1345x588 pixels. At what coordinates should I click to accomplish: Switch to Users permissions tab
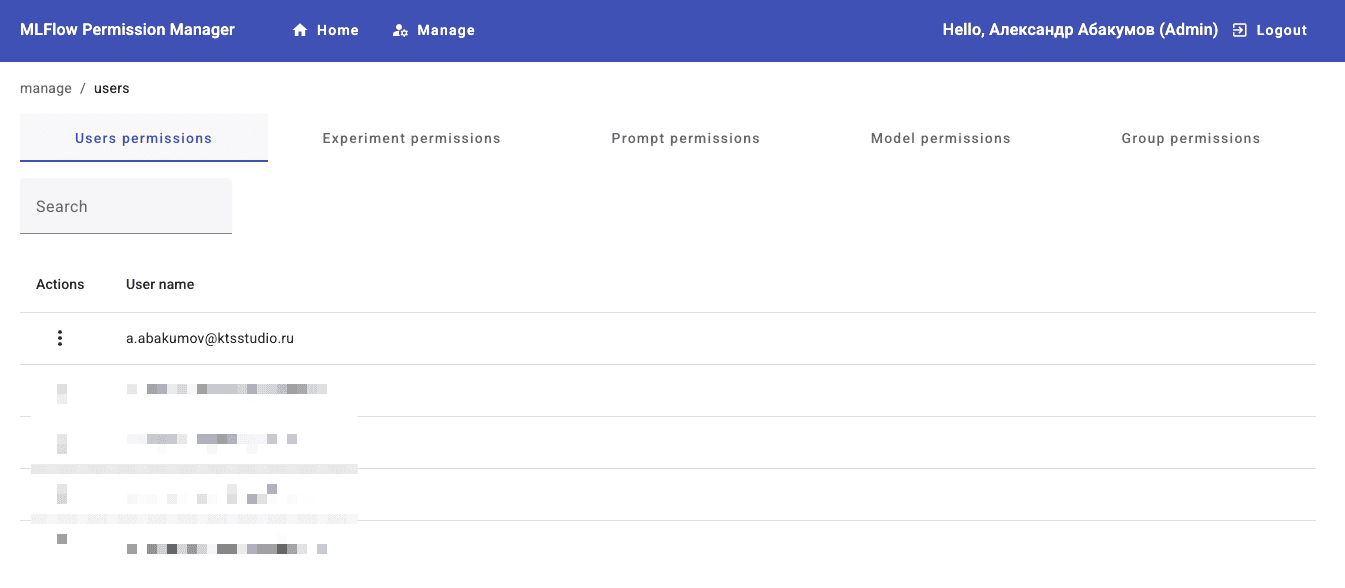tap(143, 138)
